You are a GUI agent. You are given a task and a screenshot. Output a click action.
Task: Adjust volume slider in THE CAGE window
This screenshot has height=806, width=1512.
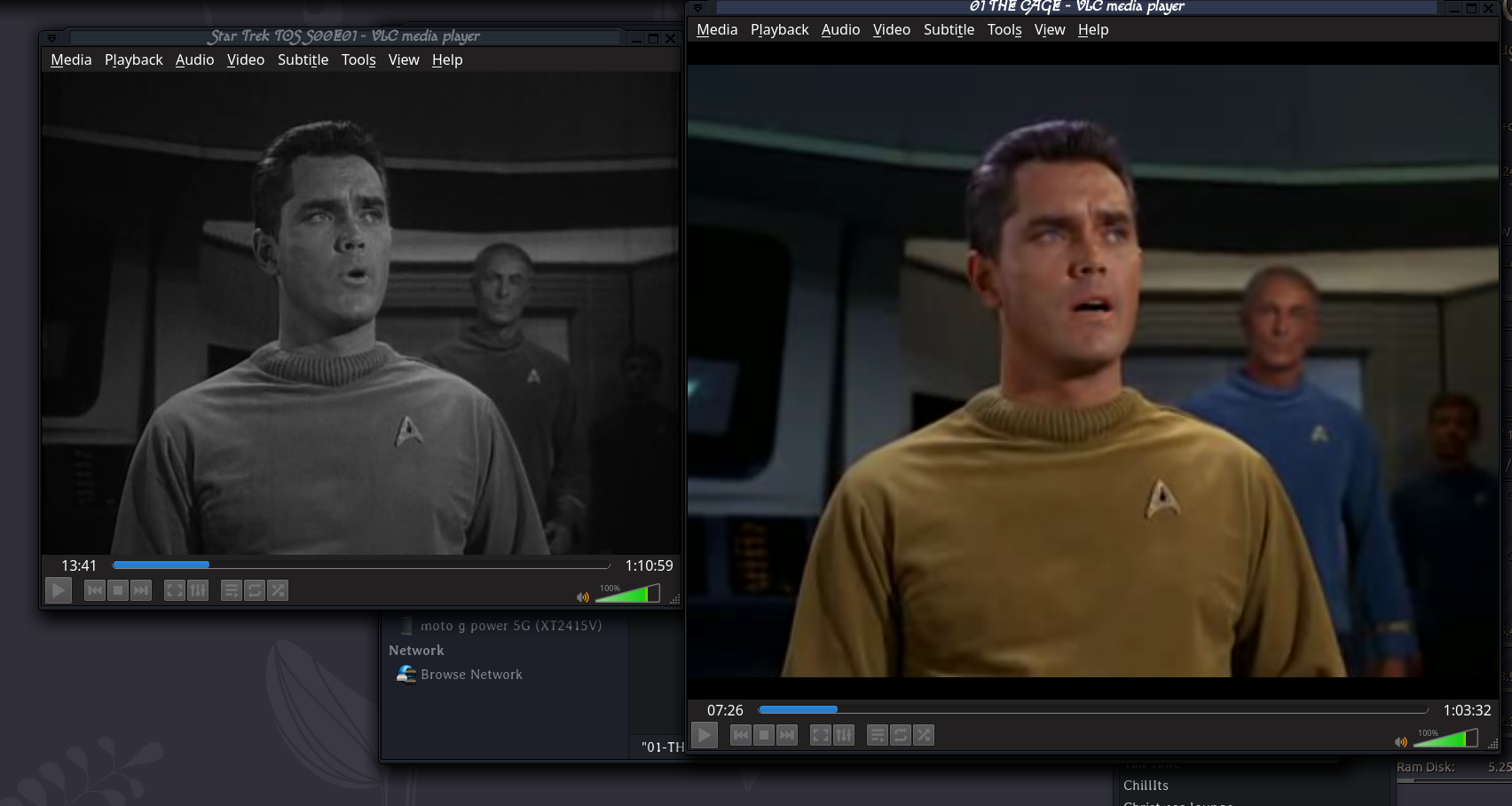(x=1445, y=738)
